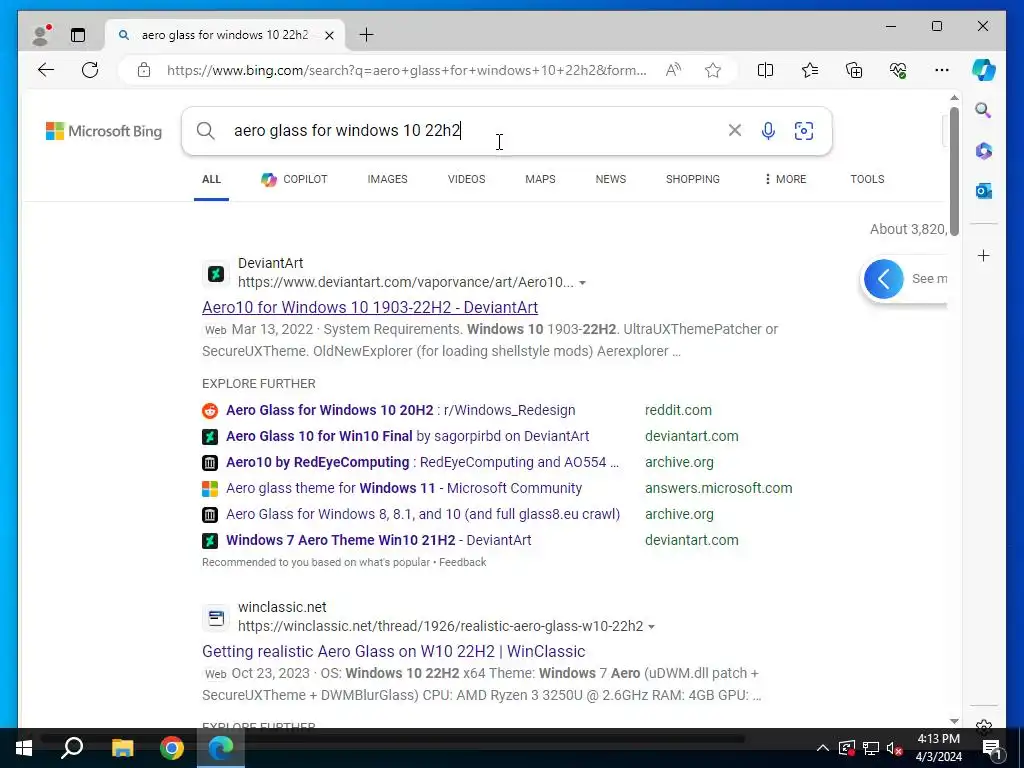Image resolution: width=1024 pixels, height=768 pixels.
Task: Click the blue See more arrow button
Action: coord(884,279)
